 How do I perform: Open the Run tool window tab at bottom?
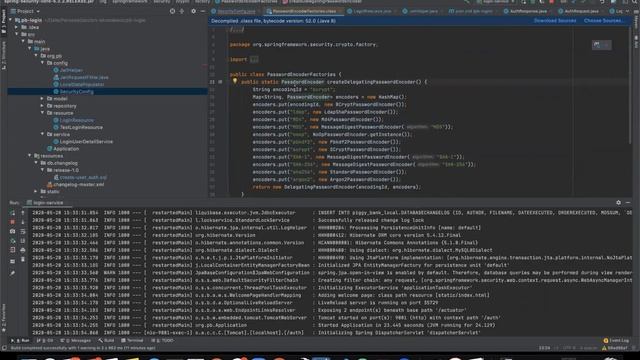pyautogui.click(x=20, y=340)
